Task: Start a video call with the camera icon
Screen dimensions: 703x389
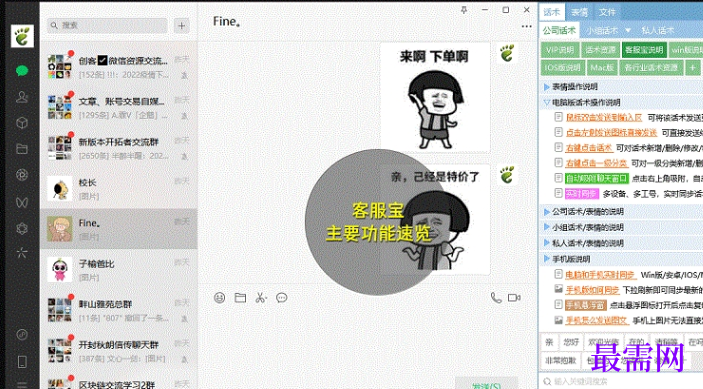Action: click(x=514, y=298)
